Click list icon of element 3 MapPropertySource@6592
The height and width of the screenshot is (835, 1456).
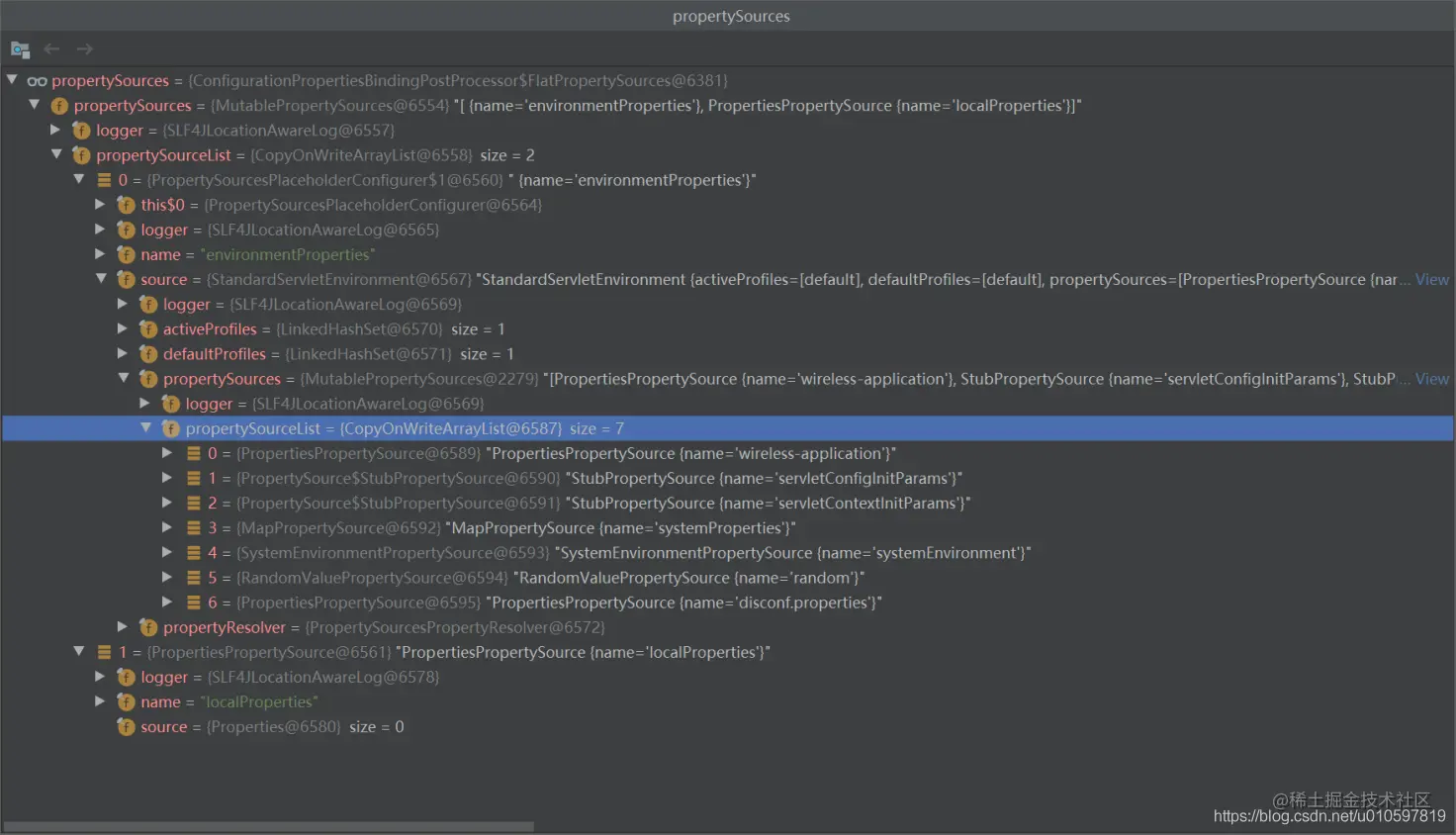(x=194, y=527)
